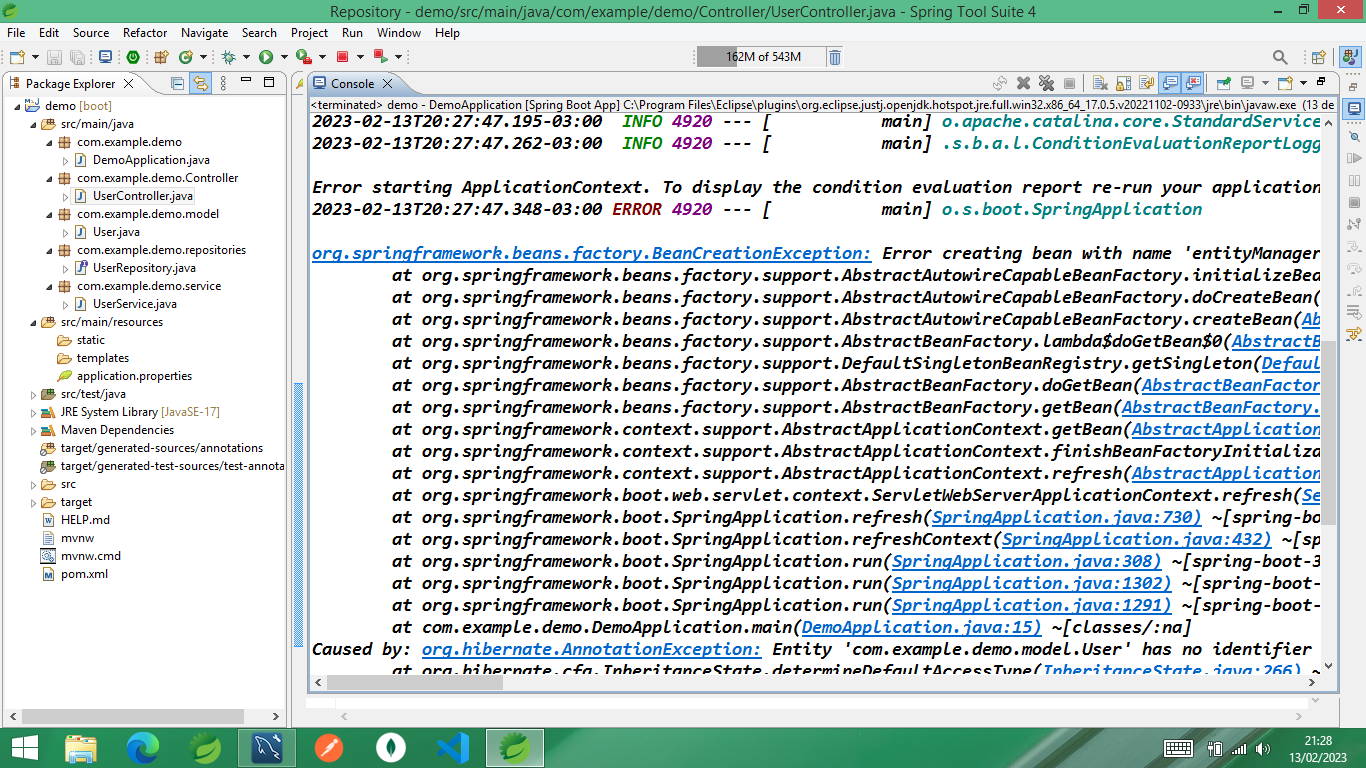Viewport: 1366px width, 768px height.
Task: Pin Console icon
Action: 1223,83
